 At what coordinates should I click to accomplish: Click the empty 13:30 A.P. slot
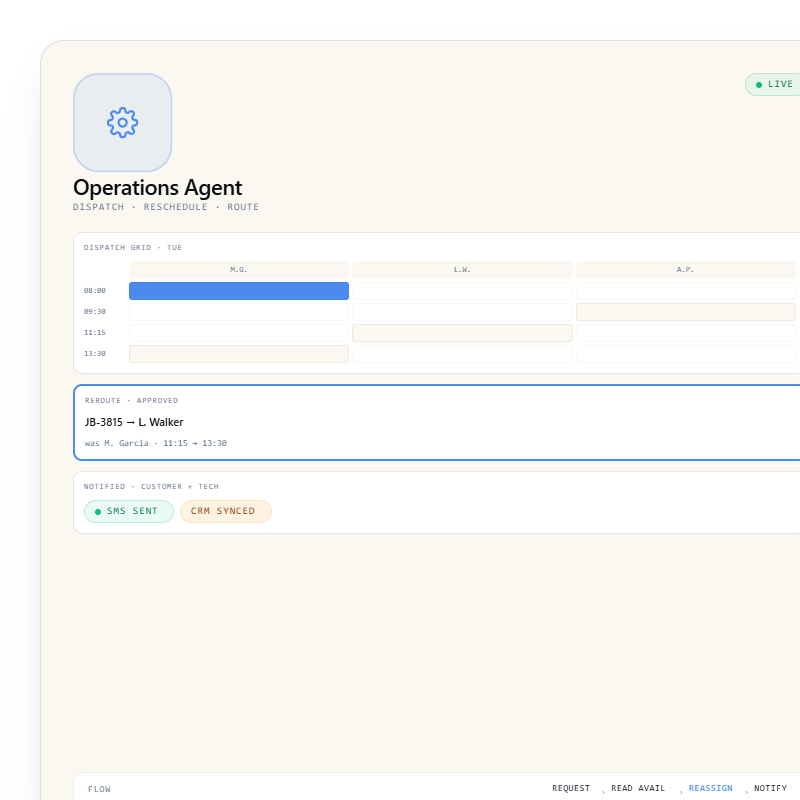pos(686,354)
